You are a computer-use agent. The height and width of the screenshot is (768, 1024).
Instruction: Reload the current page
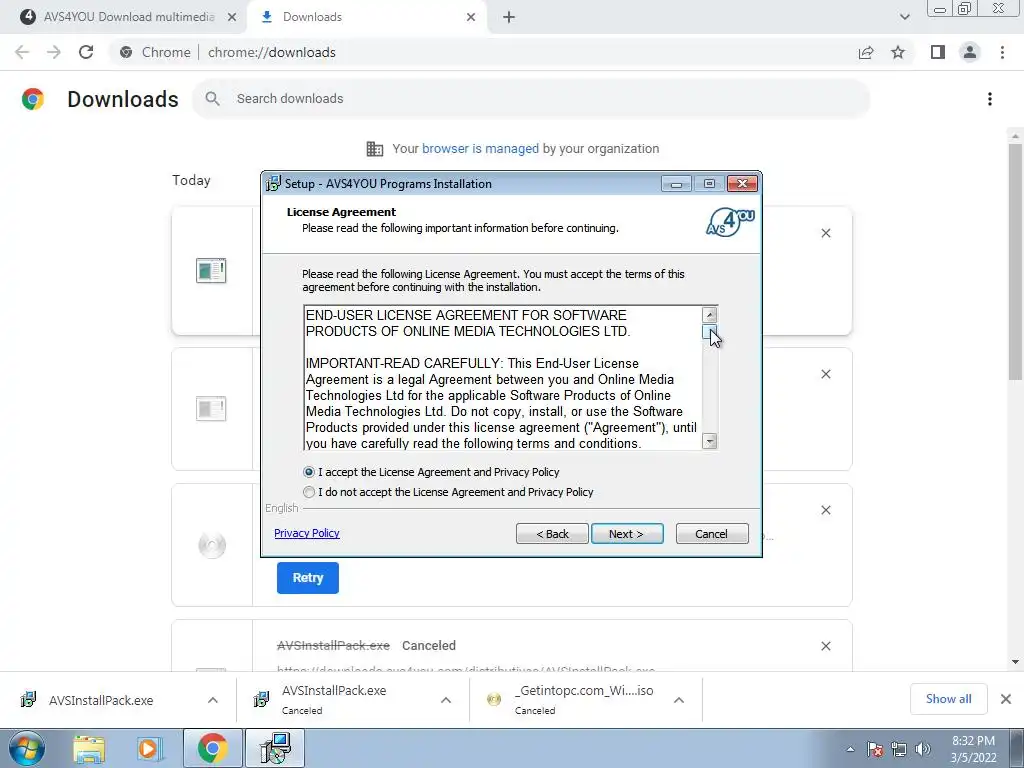(x=86, y=52)
